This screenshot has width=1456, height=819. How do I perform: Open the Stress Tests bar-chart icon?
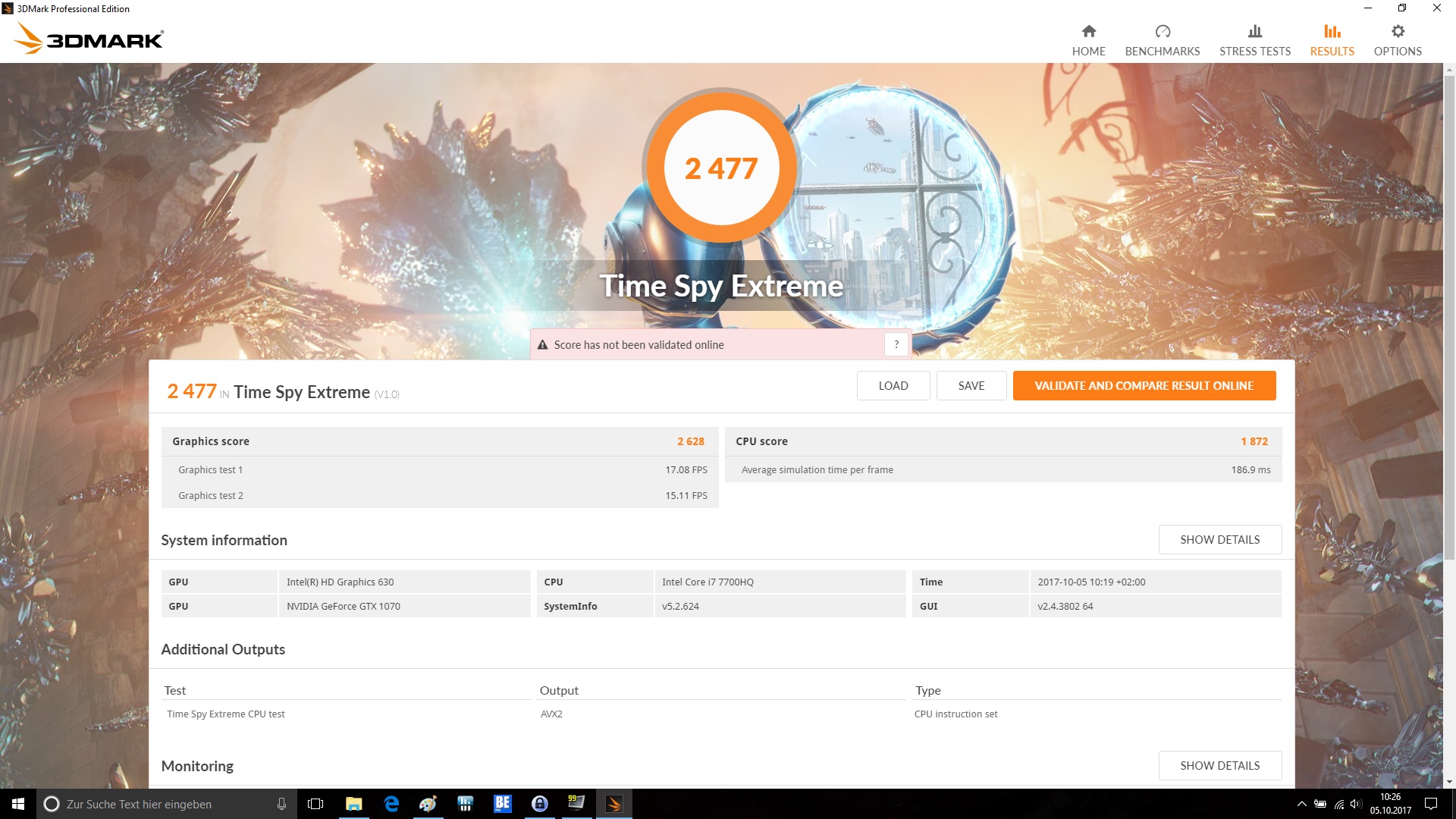click(x=1254, y=31)
